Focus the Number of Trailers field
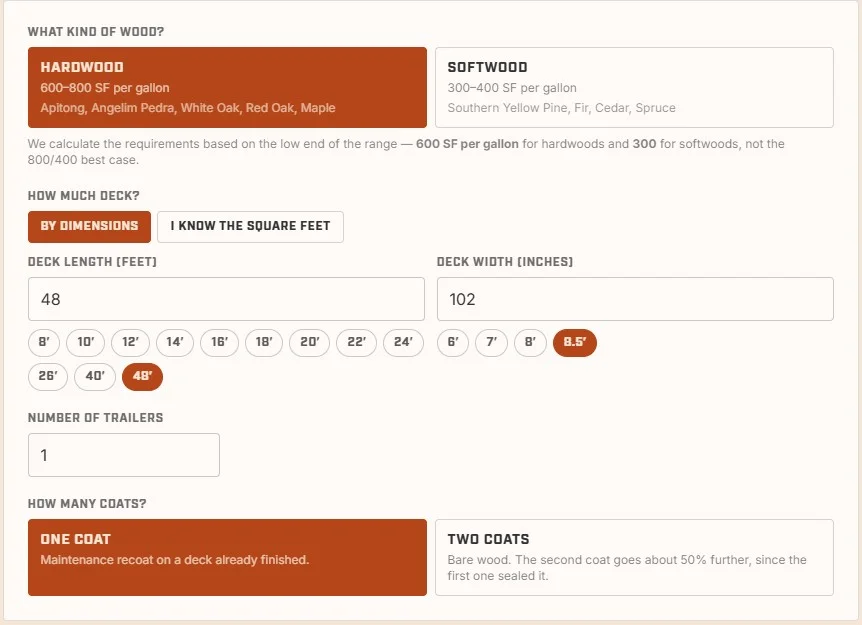The width and height of the screenshot is (862, 625). coord(124,455)
